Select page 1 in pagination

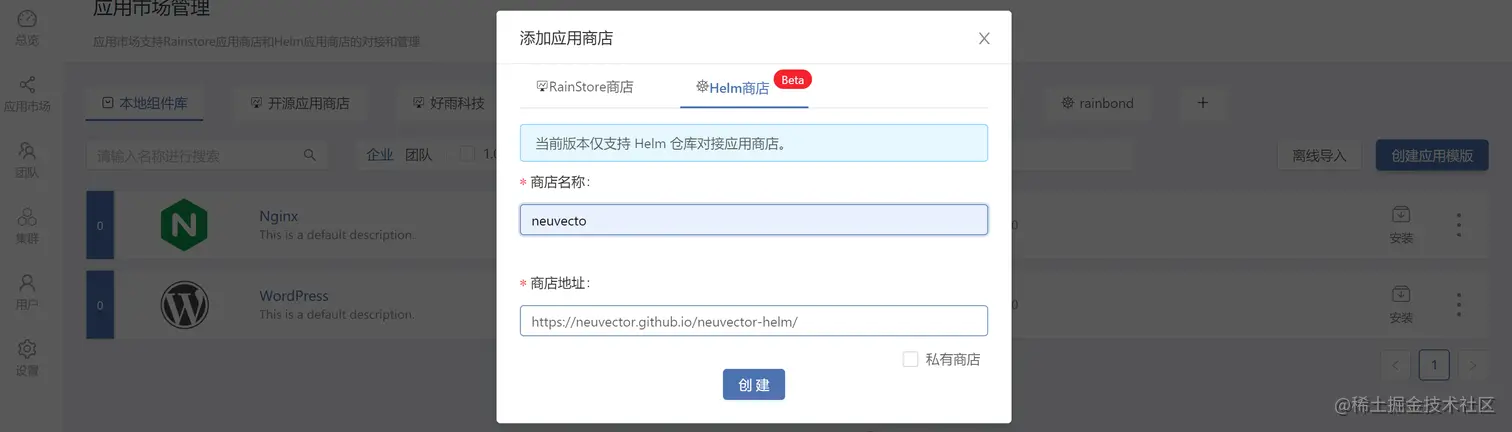click(1434, 365)
